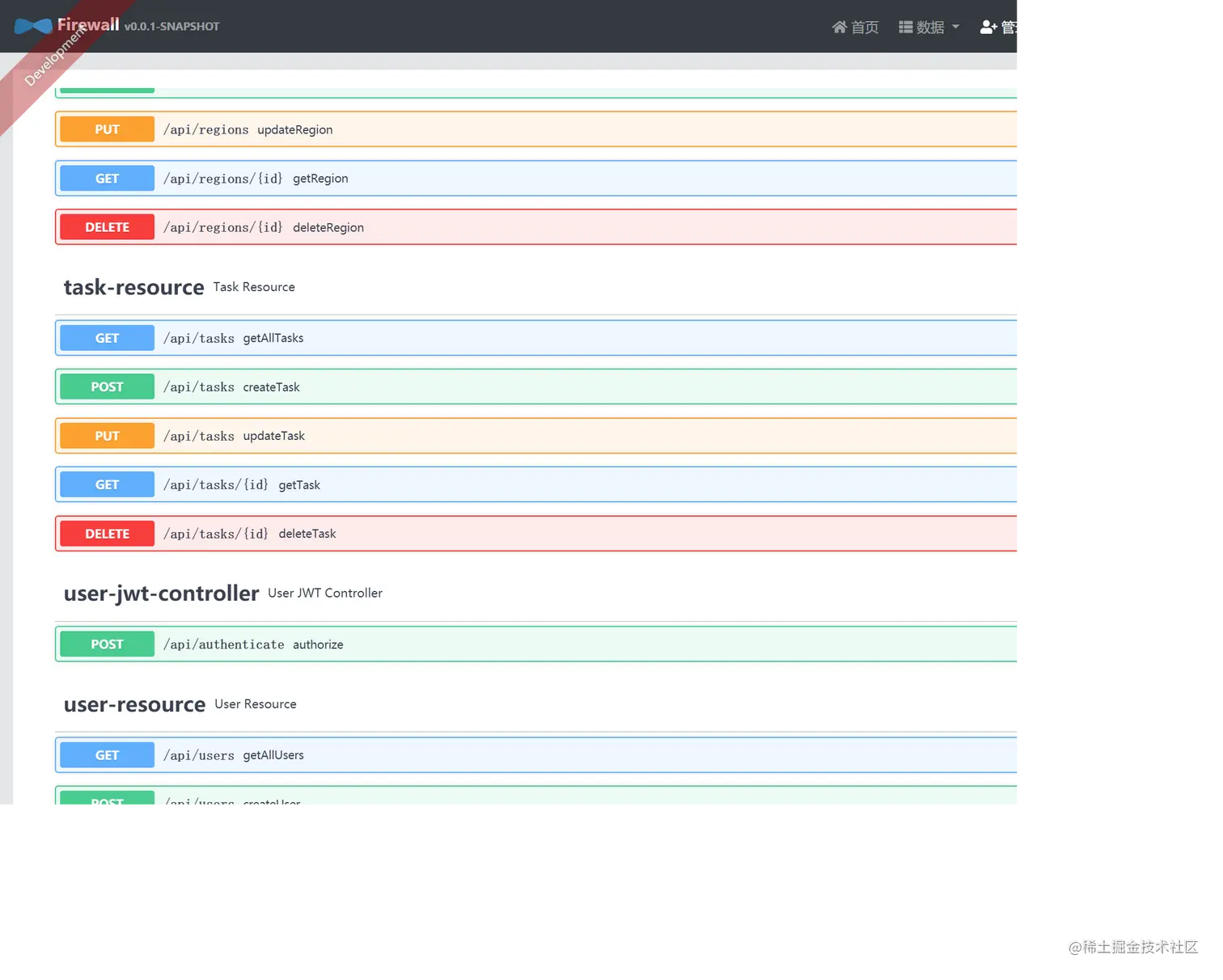Click the deleteRegion summary text
The image size is (1223, 980).
click(x=328, y=227)
